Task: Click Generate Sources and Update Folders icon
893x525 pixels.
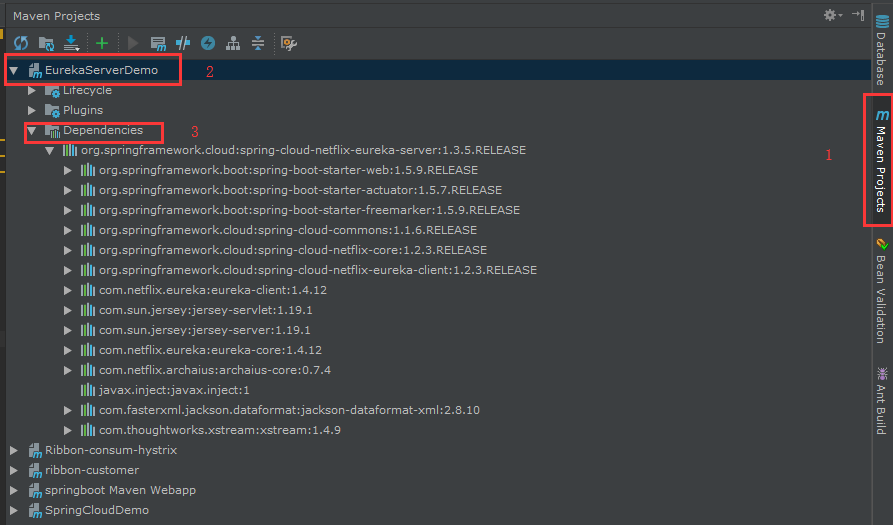Action: pyautogui.click(x=46, y=43)
